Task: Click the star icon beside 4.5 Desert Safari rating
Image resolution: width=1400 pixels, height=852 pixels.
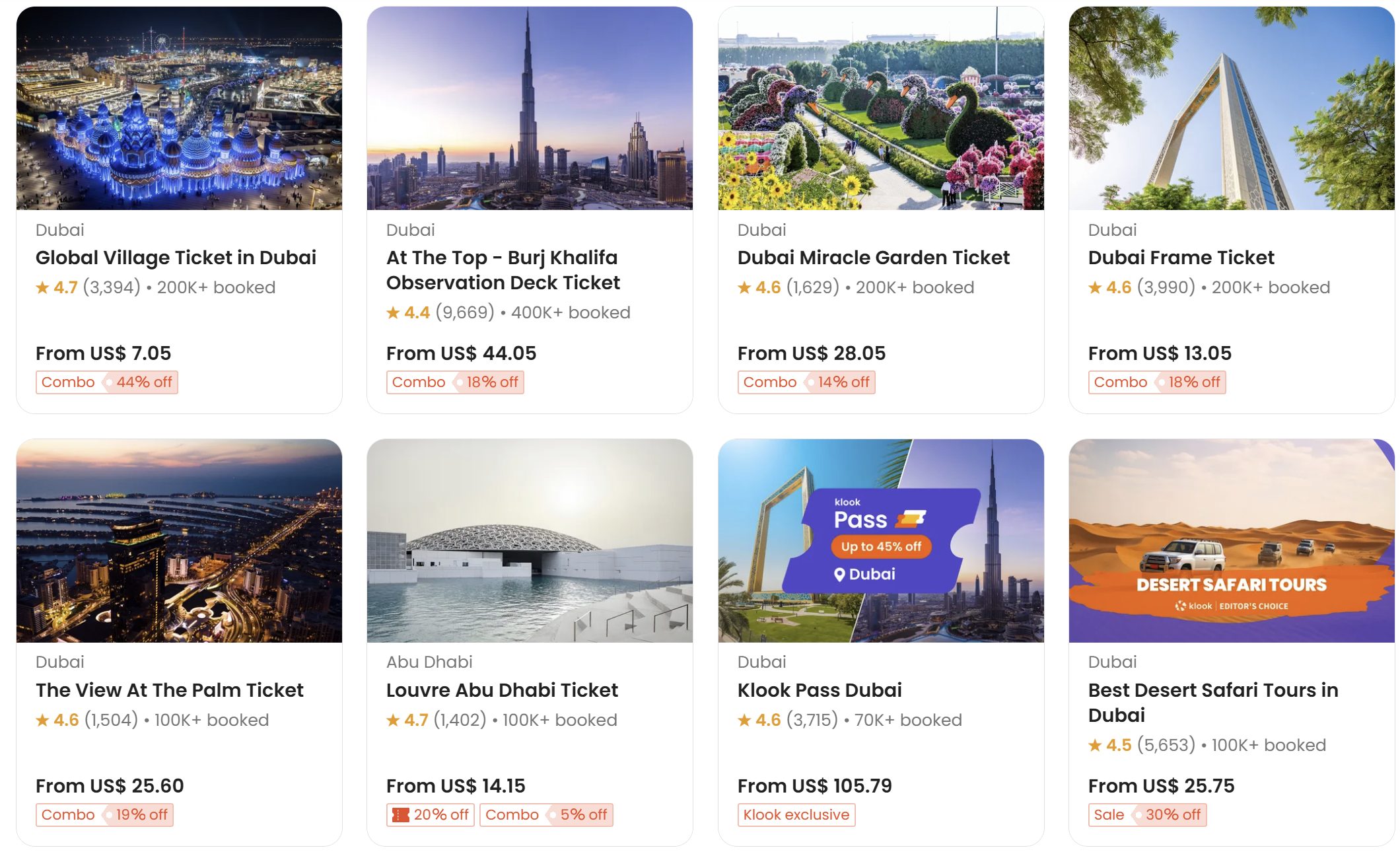Action: click(1095, 745)
